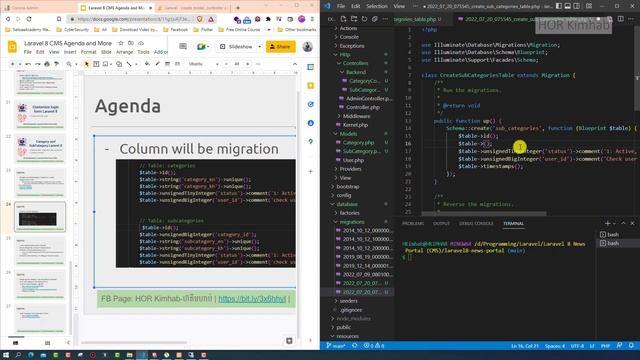This screenshot has width=640, height=360.
Task: Click the Google Slides Share button
Action: click(280, 47)
